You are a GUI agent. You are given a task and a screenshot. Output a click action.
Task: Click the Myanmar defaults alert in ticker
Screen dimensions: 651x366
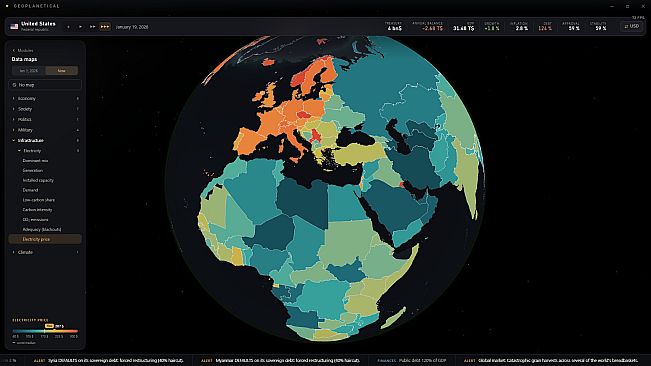tap(280, 361)
